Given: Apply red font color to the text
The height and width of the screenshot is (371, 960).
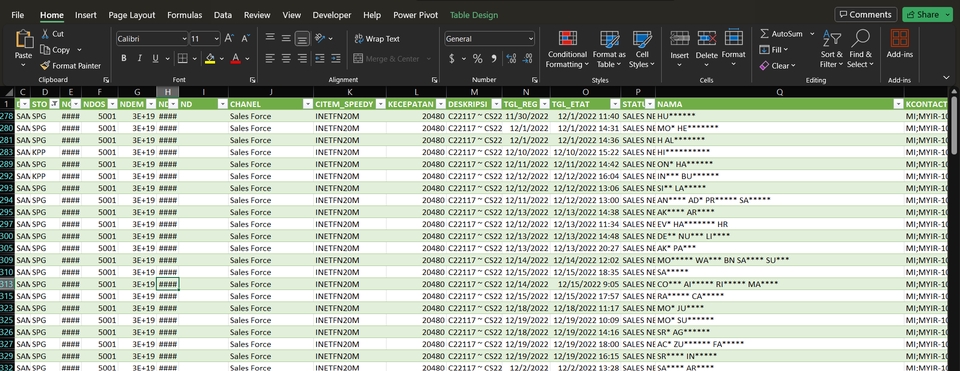Looking at the screenshot, I should [x=236, y=59].
